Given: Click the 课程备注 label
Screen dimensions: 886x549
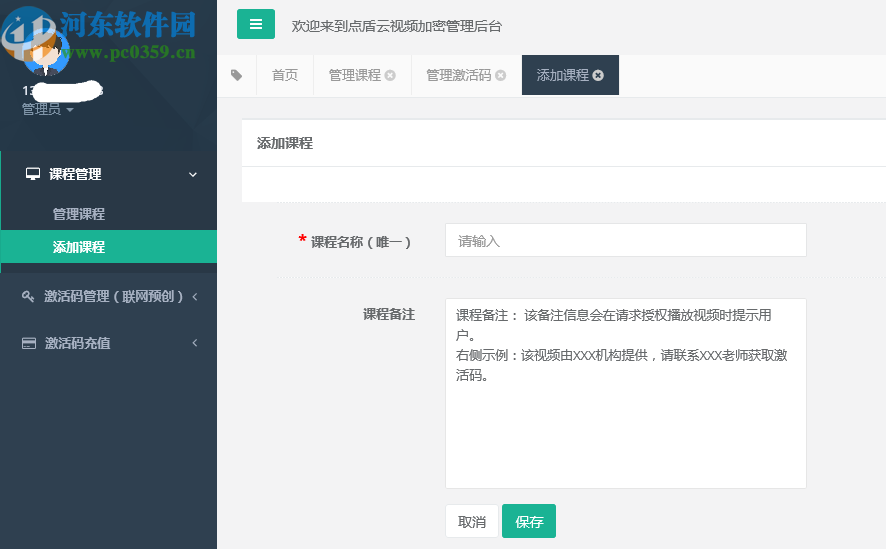Looking at the screenshot, I should (x=389, y=314).
